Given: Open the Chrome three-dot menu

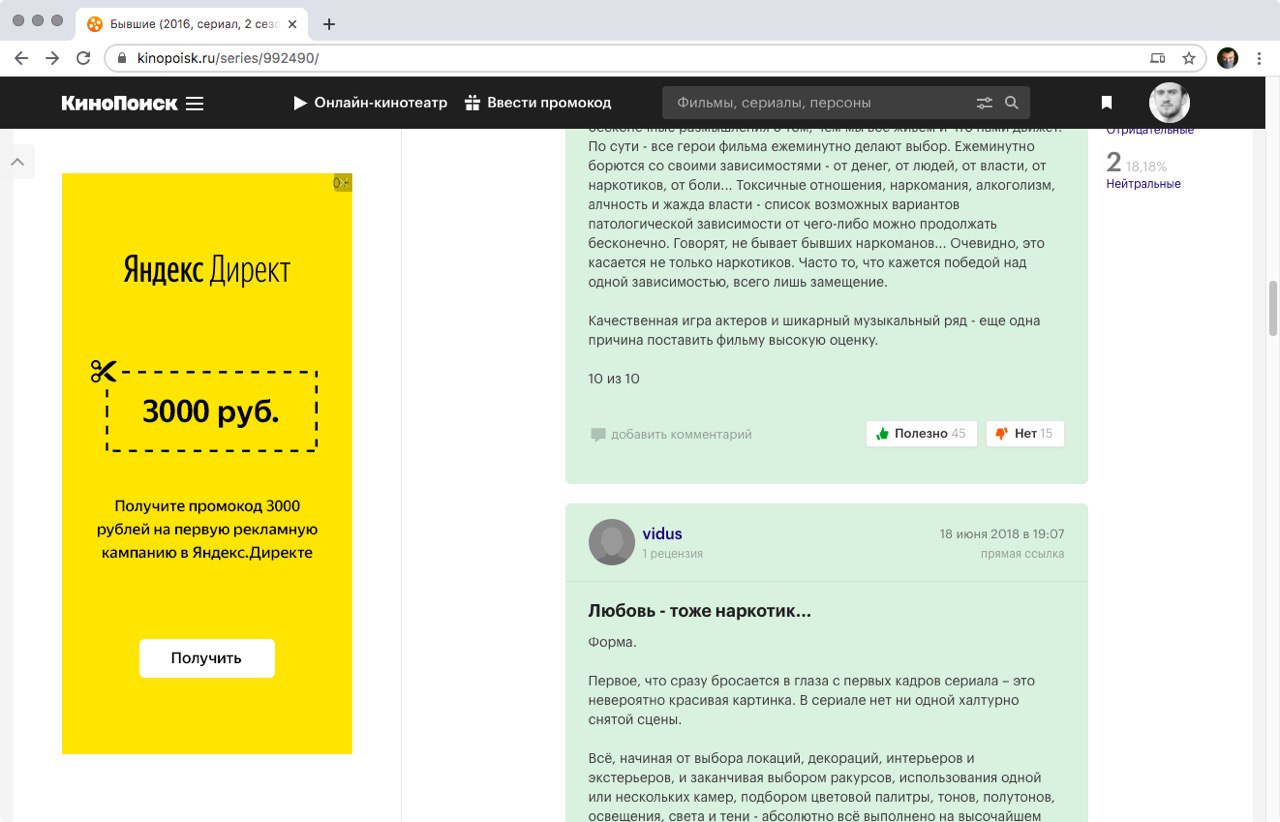Looking at the screenshot, I should click(1259, 58).
